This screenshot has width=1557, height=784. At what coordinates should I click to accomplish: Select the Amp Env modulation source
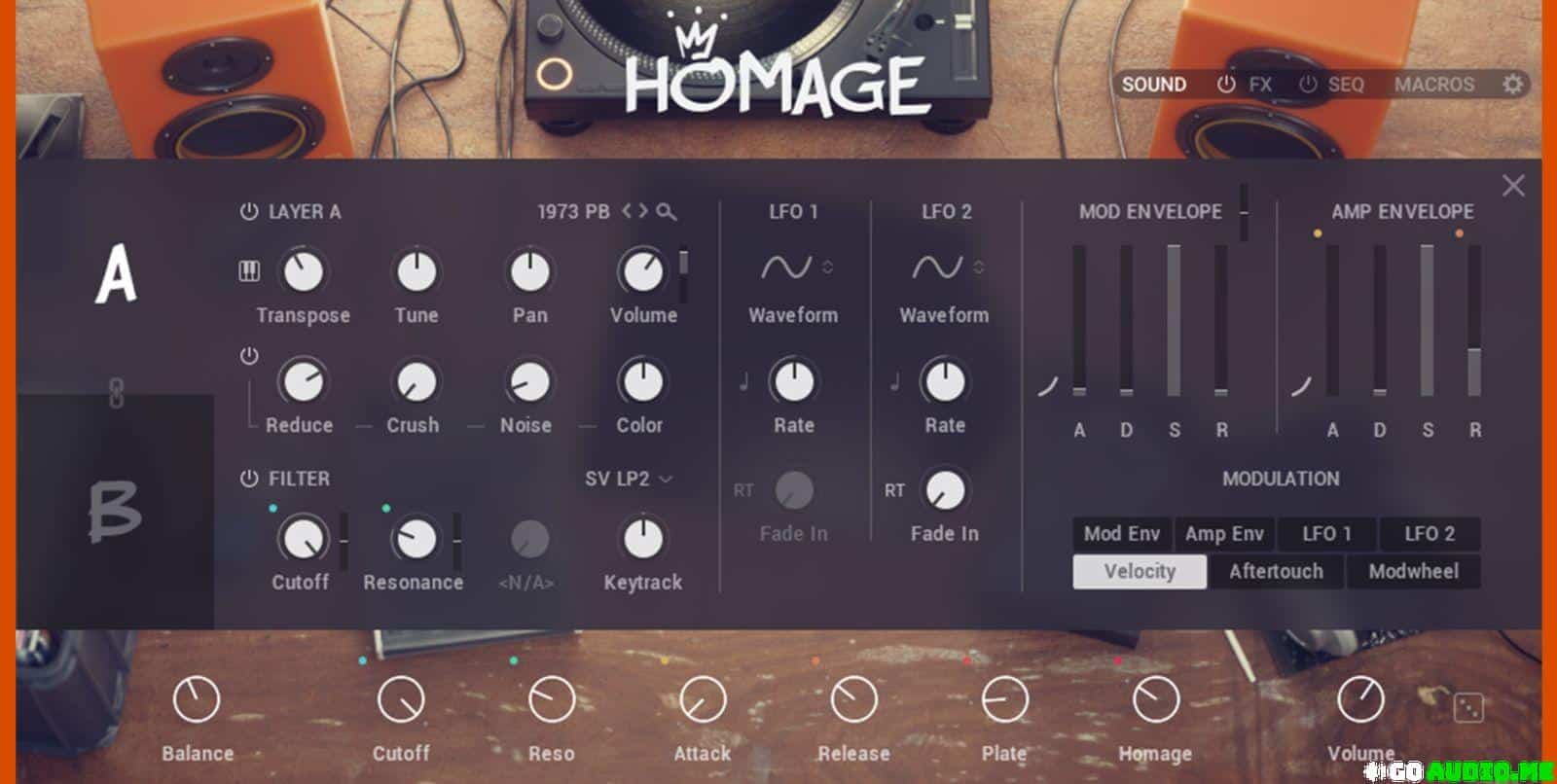[1224, 533]
